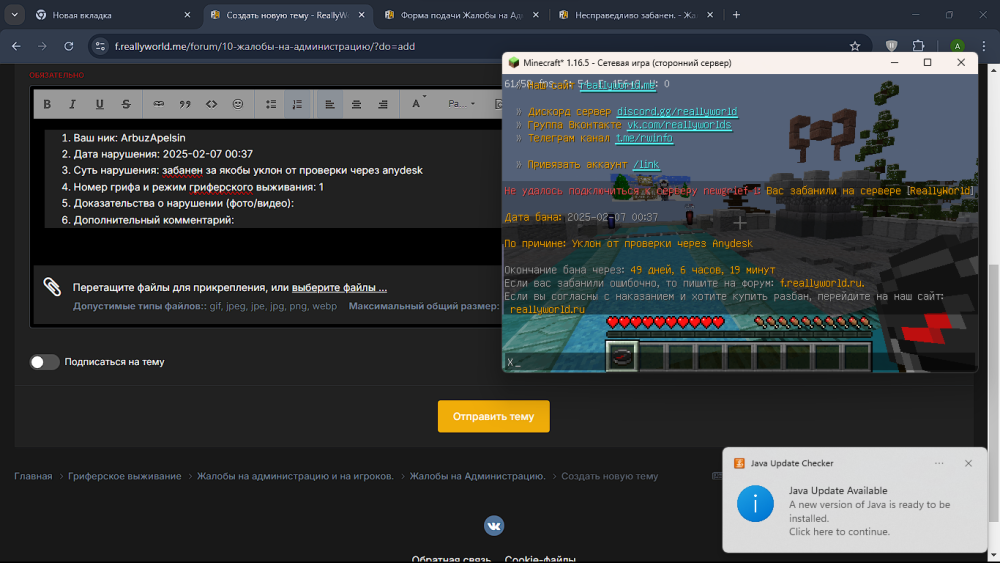Bookmark this page with the star
The height and width of the screenshot is (563, 1000).
tap(855, 46)
